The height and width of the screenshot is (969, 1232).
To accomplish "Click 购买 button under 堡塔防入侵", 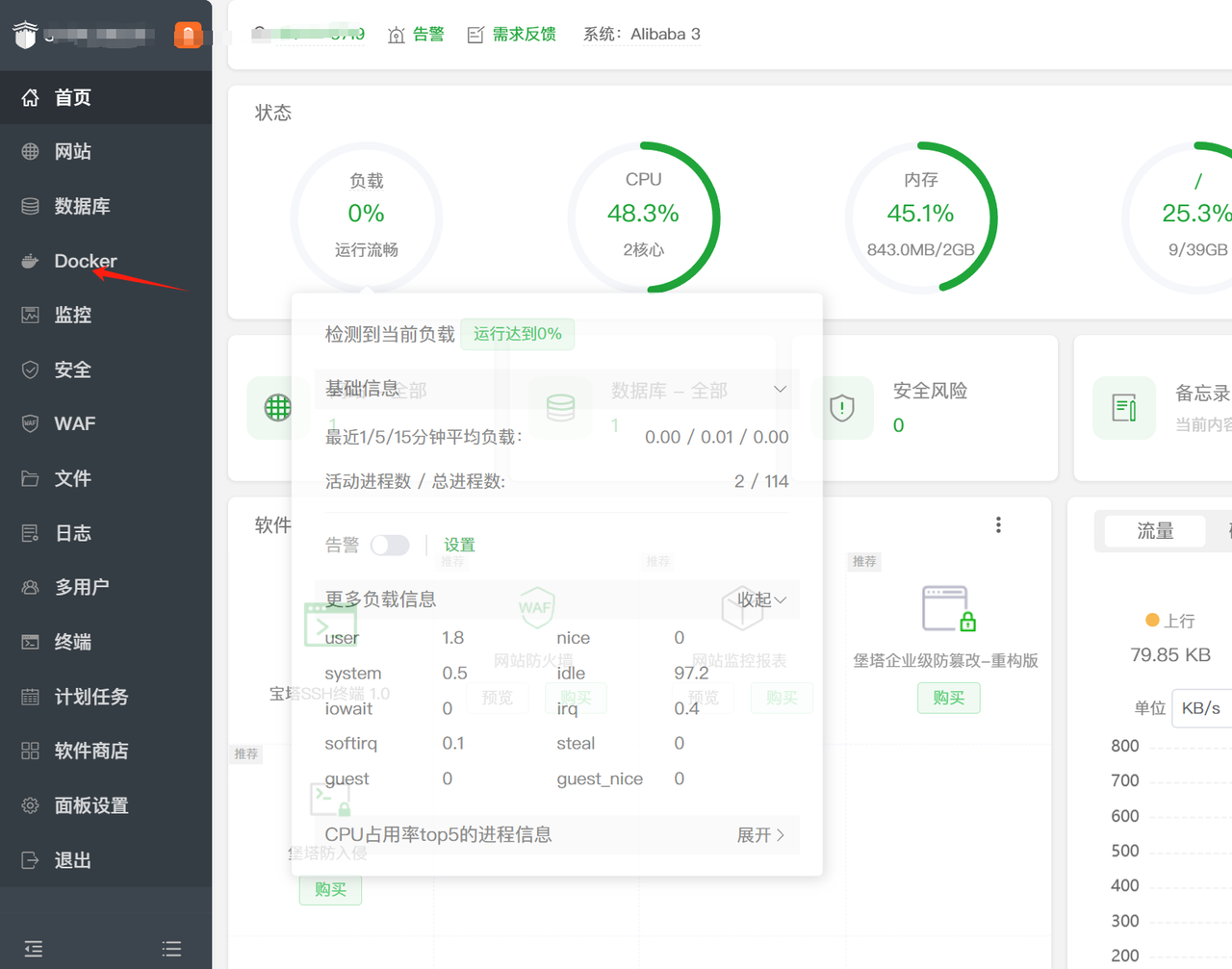I will click(x=330, y=889).
